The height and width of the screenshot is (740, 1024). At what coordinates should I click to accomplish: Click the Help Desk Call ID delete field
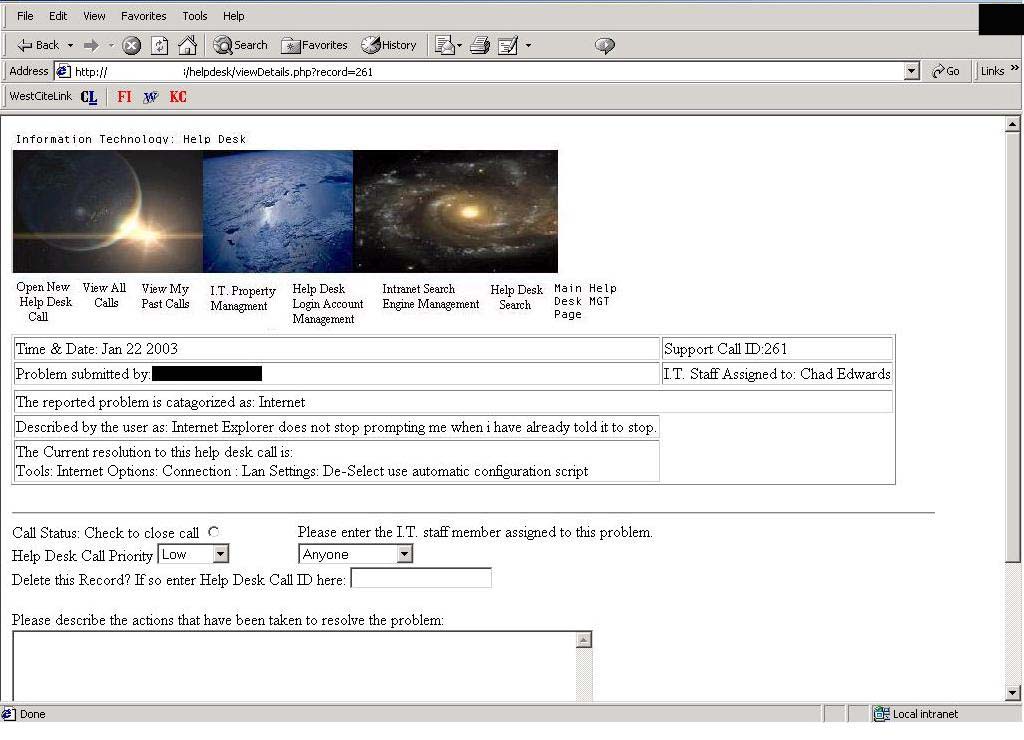click(421, 578)
